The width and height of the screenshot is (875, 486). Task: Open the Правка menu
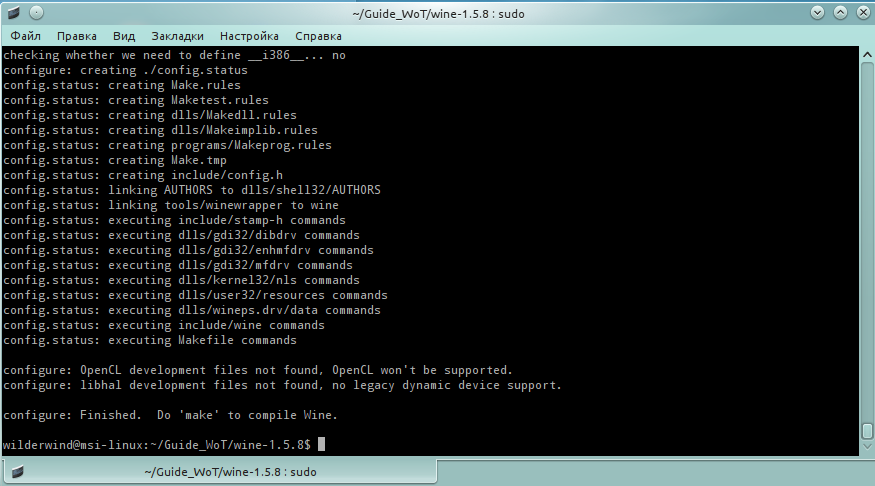(x=76, y=35)
